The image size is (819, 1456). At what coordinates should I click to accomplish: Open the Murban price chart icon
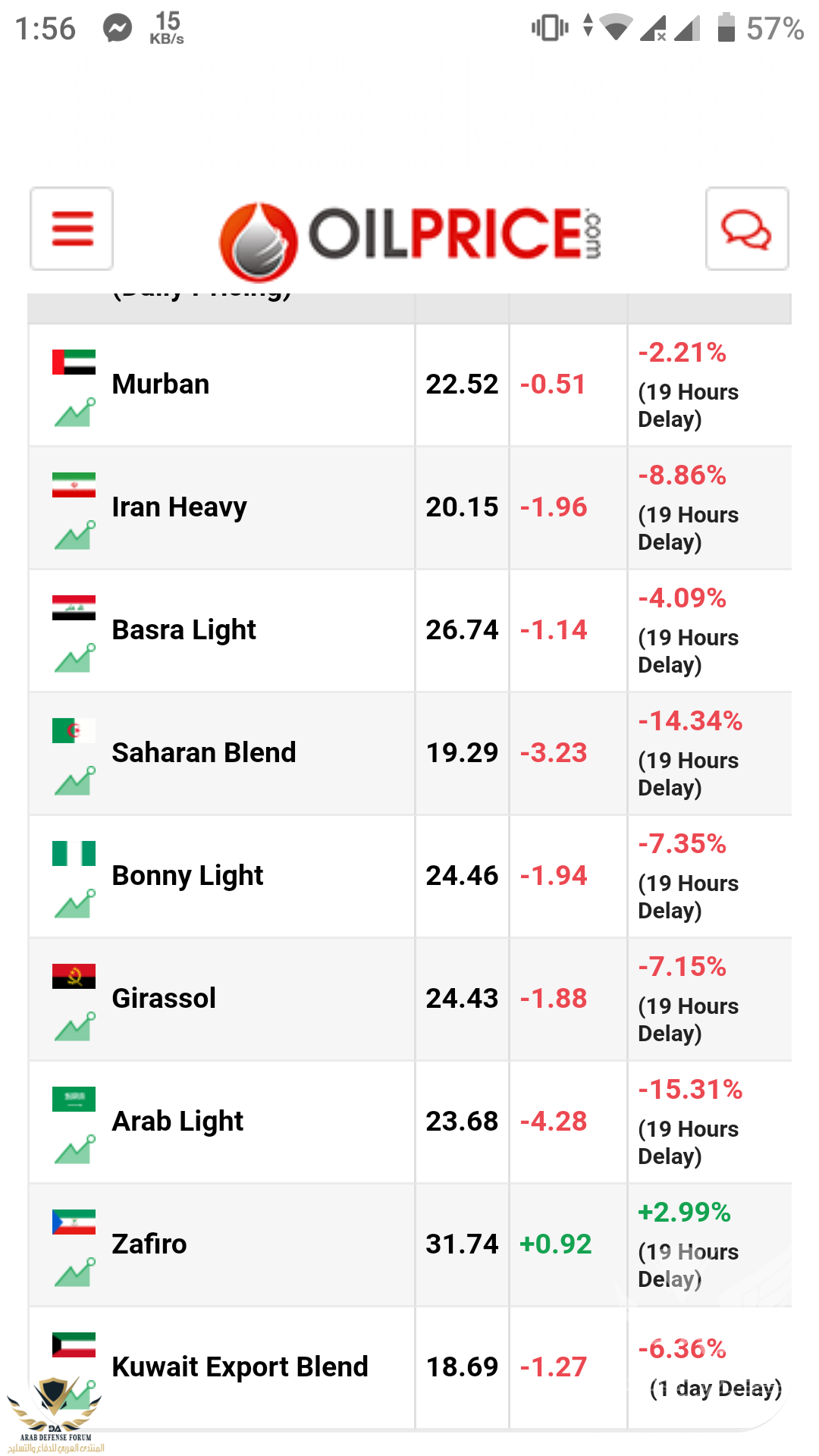74,413
